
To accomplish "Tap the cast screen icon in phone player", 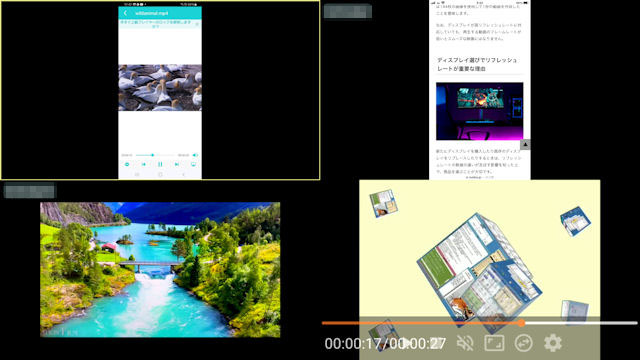I will pyautogui.click(x=193, y=164).
